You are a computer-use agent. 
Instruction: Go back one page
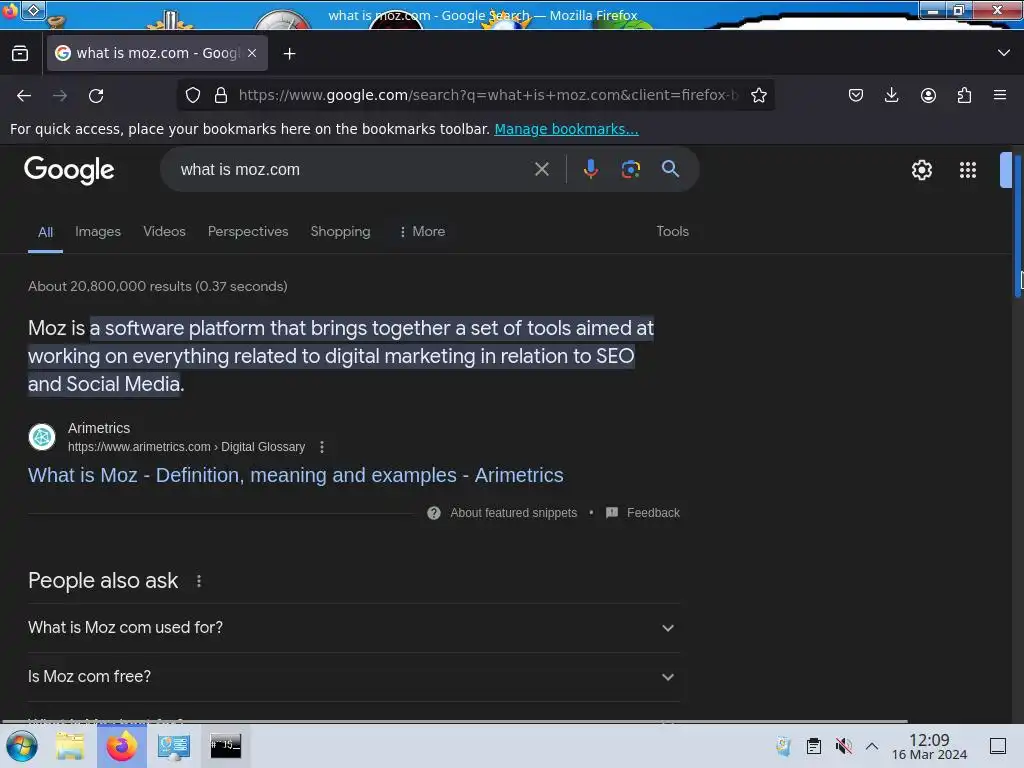click(24, 95)
